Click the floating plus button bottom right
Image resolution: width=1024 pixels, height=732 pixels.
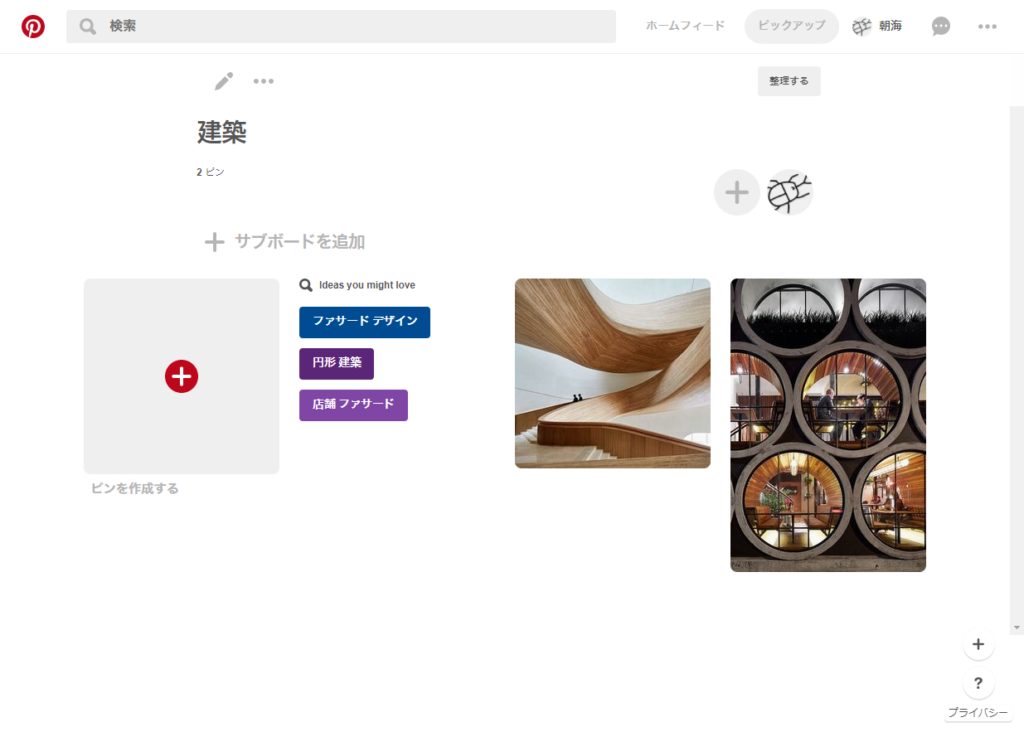point(978,644)
